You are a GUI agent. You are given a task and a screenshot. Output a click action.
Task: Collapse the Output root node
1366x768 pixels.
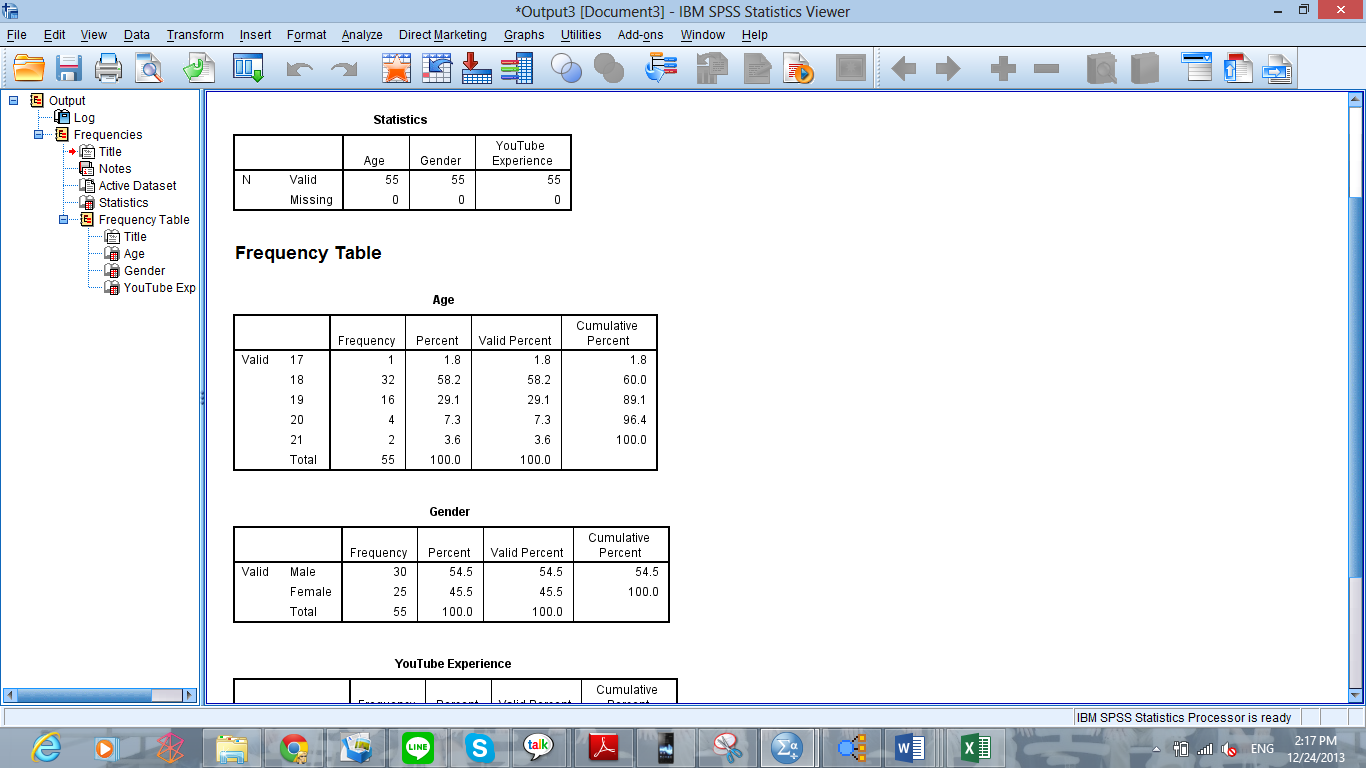12,100
